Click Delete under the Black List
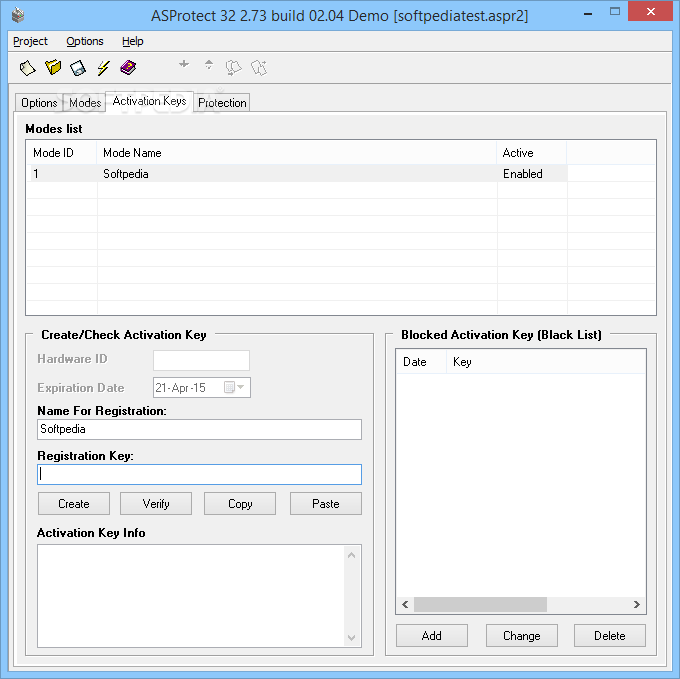 point(610,636)
